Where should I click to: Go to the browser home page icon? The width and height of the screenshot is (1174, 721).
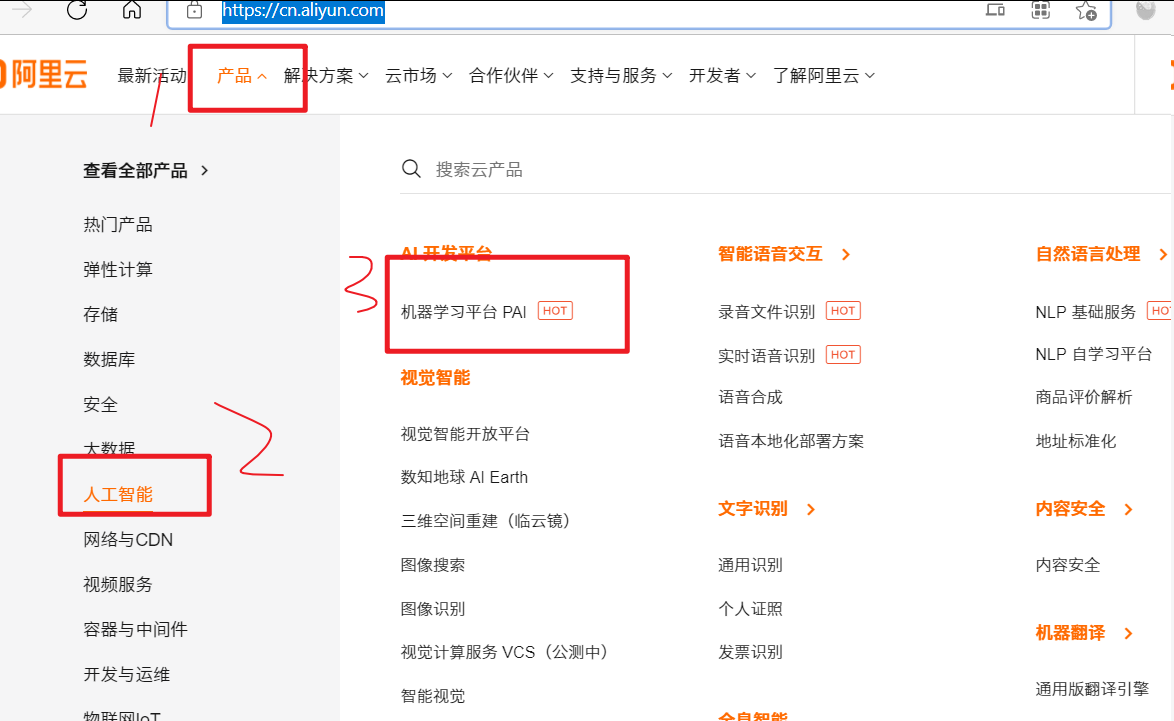coord(132,10)
